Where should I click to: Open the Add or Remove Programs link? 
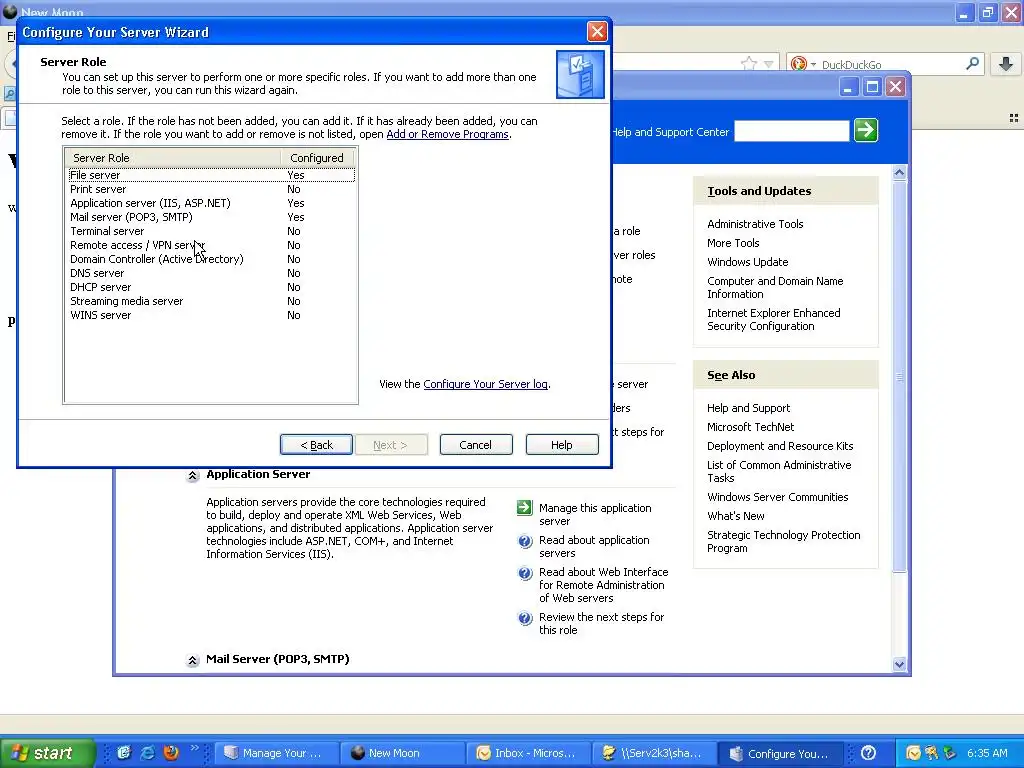pos(447,134)
